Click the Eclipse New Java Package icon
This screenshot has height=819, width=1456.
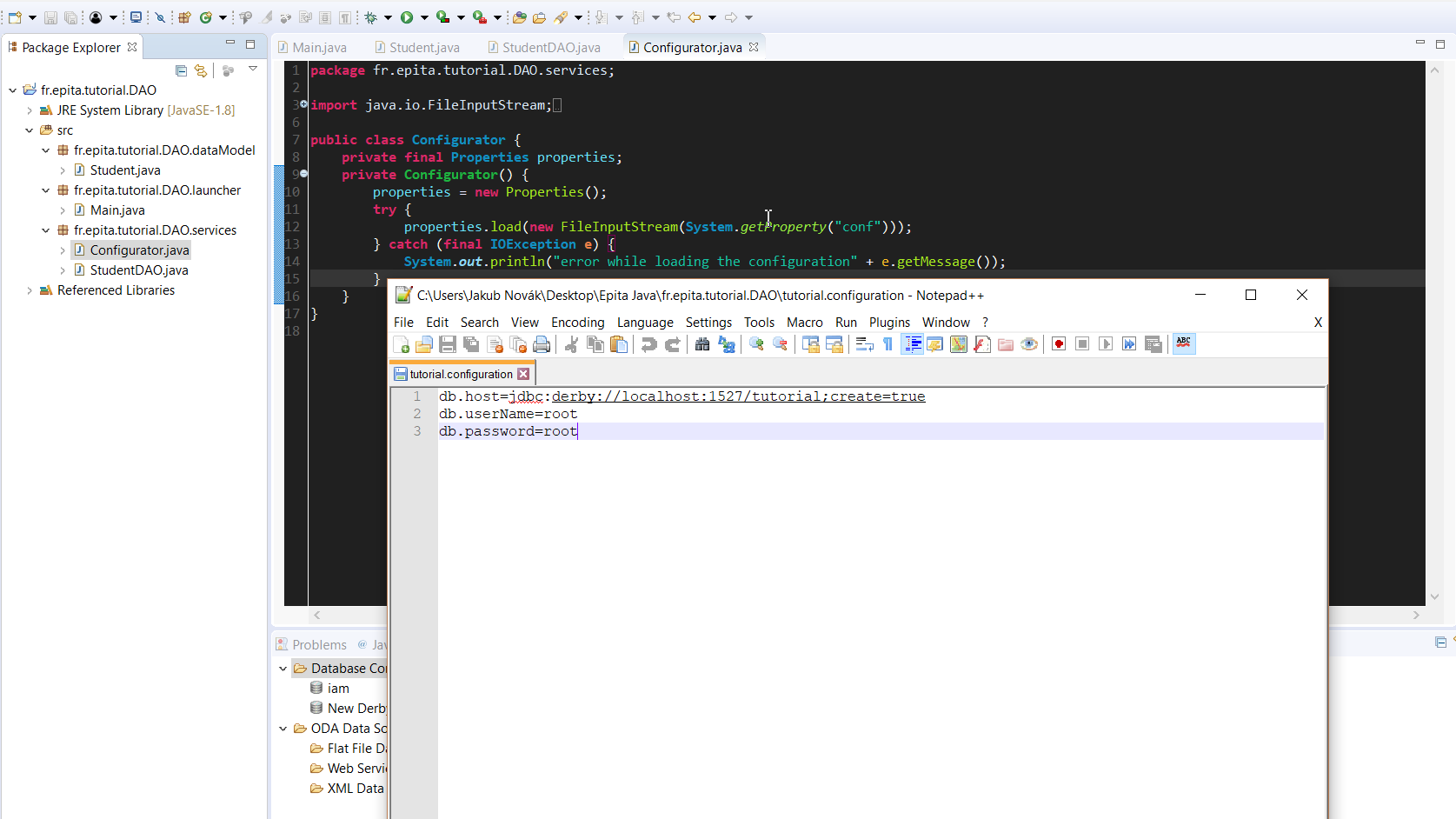tap(184, 17)
